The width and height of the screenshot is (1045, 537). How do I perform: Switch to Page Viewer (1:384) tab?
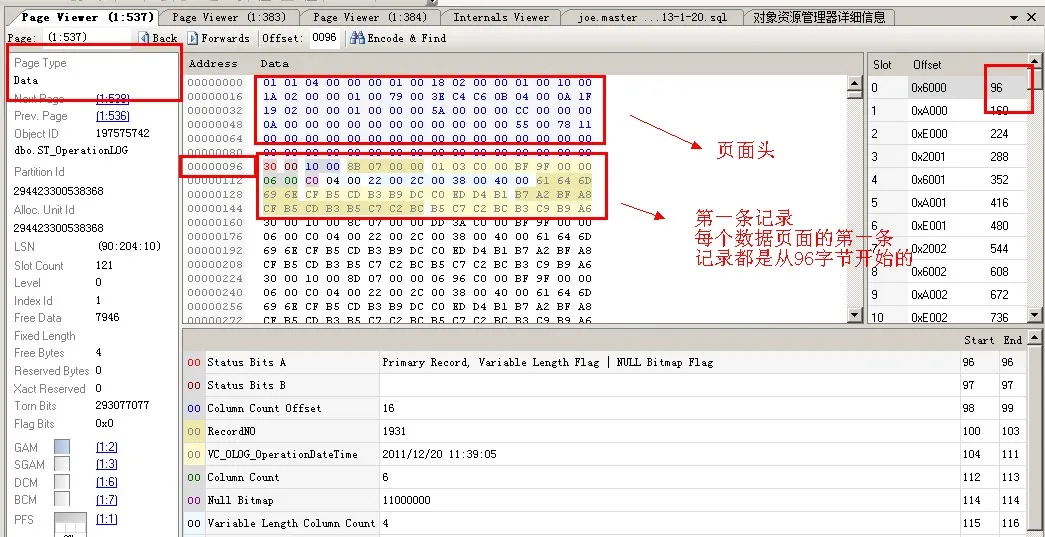[x=370, y=17]
